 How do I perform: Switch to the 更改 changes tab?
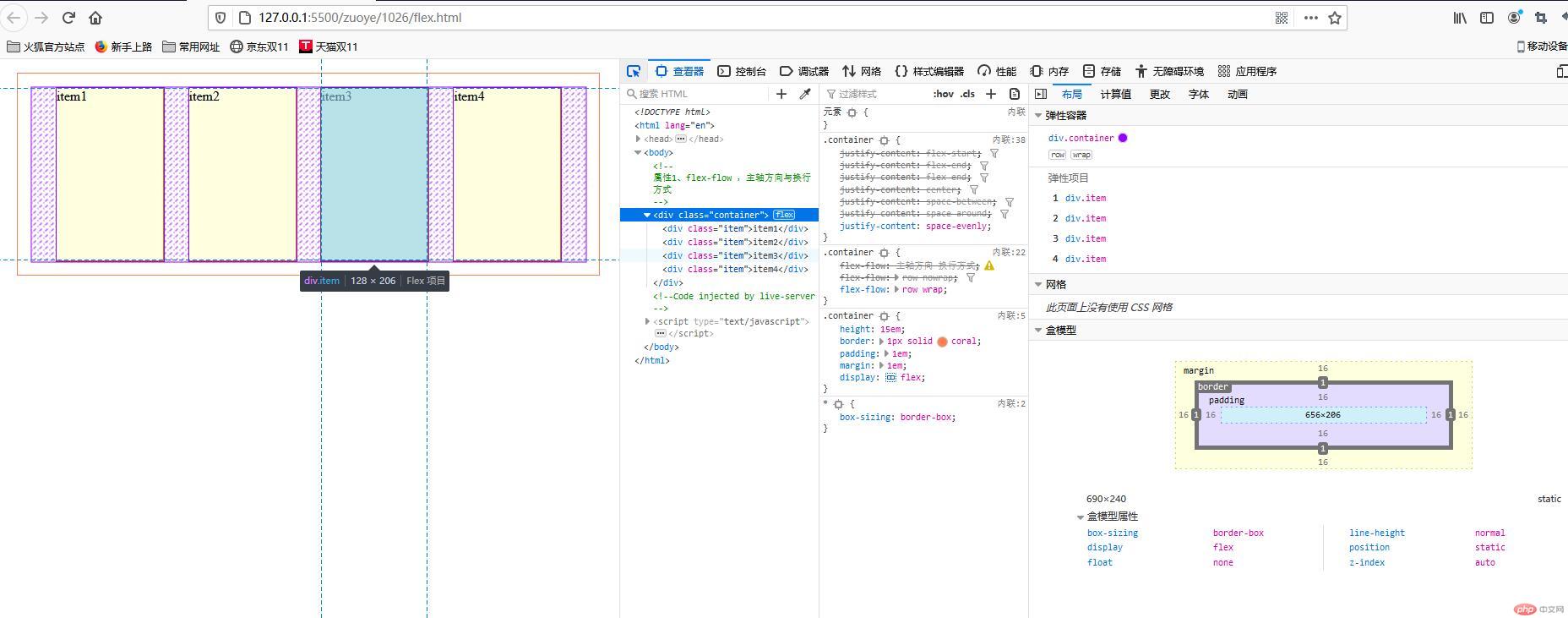[x=1160, y=94]
